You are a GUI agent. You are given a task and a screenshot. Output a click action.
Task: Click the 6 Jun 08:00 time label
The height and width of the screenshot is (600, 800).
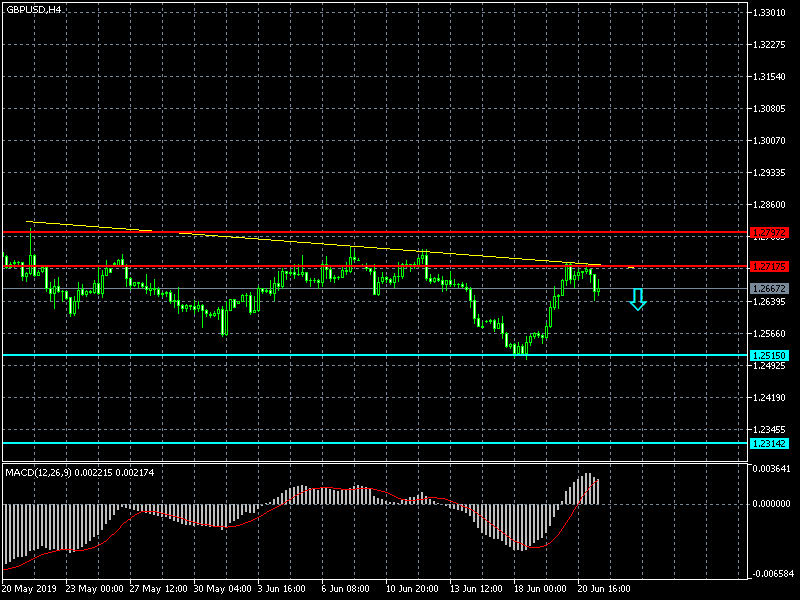(x=347, y=589)
